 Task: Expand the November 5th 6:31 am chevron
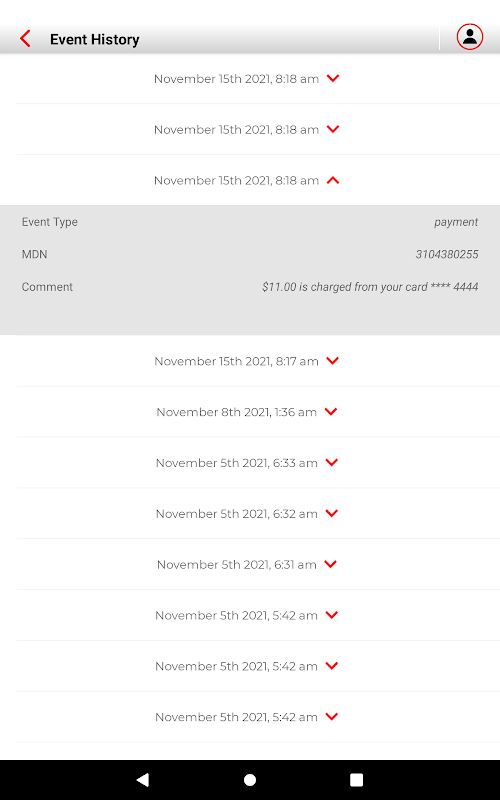click(x=331, y=564)
